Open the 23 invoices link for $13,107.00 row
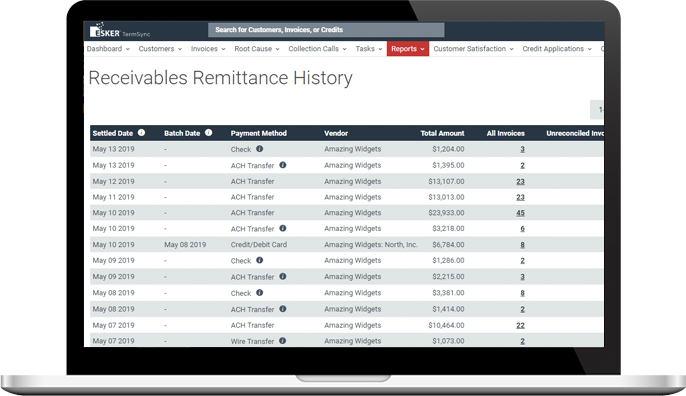686x396 pixels. (x=520, y=182)
